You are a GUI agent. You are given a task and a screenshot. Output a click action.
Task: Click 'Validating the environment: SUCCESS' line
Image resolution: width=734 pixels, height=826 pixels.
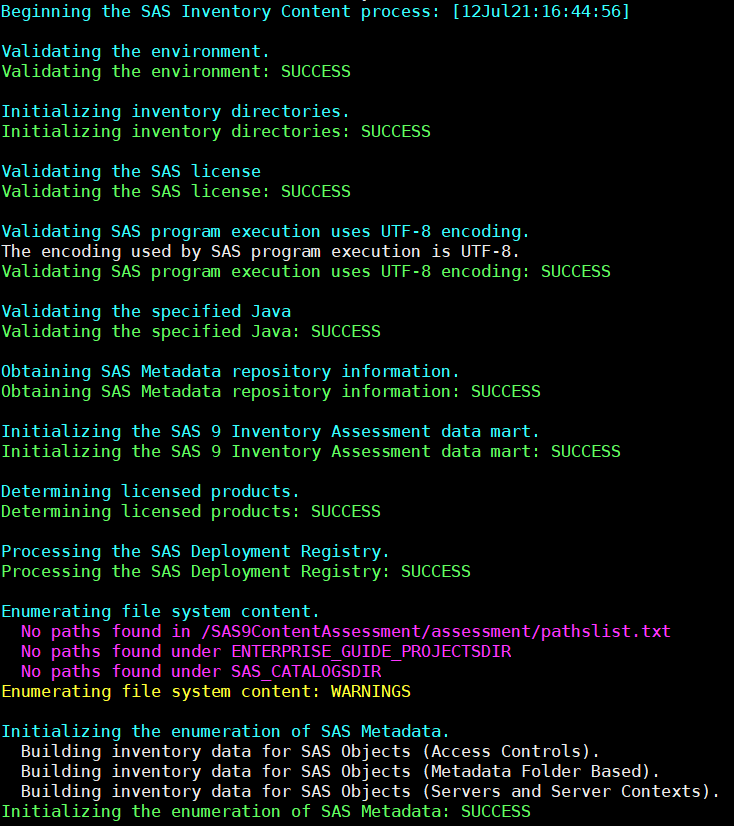coord(176,72)
